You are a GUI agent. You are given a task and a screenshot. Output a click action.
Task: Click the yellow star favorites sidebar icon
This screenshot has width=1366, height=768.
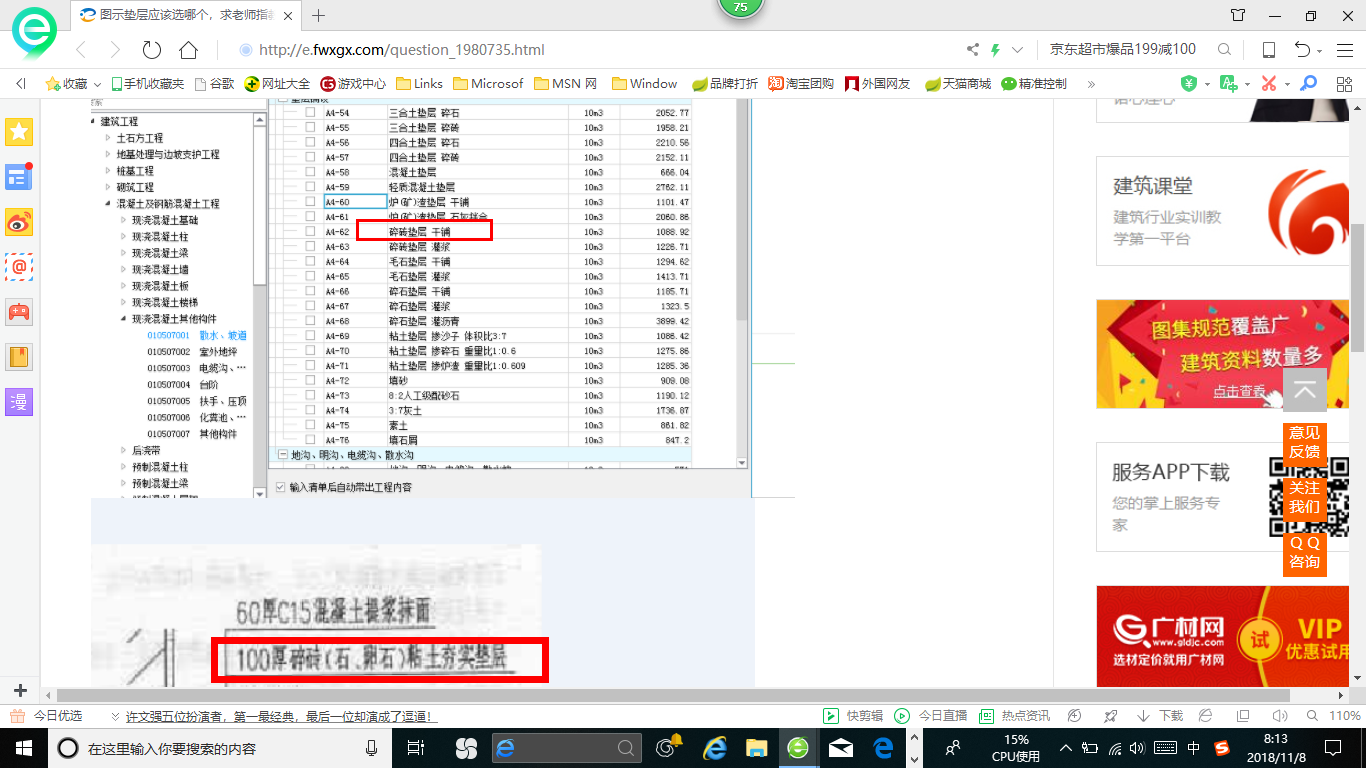pos(20,131)
